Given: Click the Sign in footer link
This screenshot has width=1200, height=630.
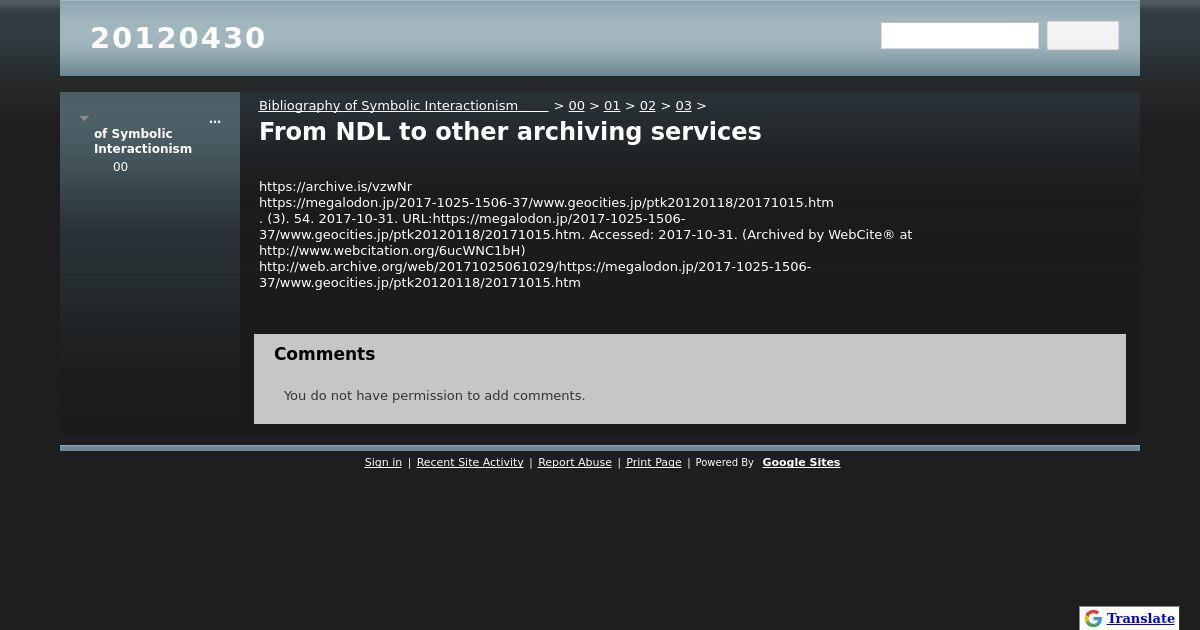Looking at the screenshot, I should 383,462.
